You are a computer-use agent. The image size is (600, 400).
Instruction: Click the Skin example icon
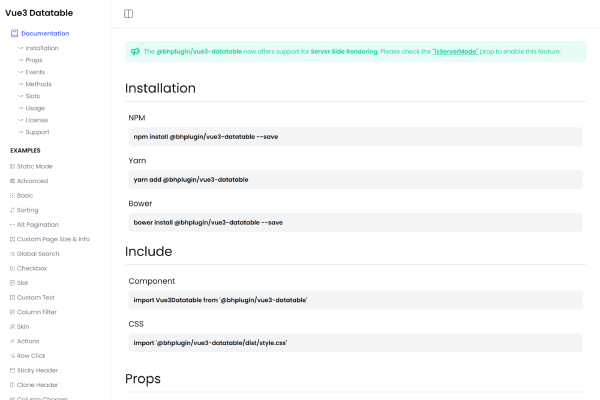coord(12,327)
